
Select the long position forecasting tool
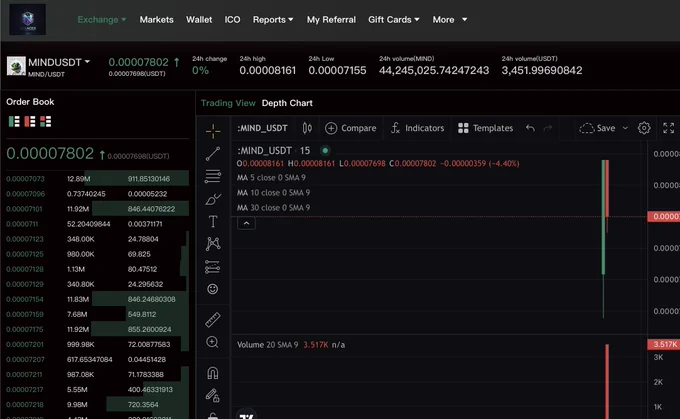[x=213, y=266]
